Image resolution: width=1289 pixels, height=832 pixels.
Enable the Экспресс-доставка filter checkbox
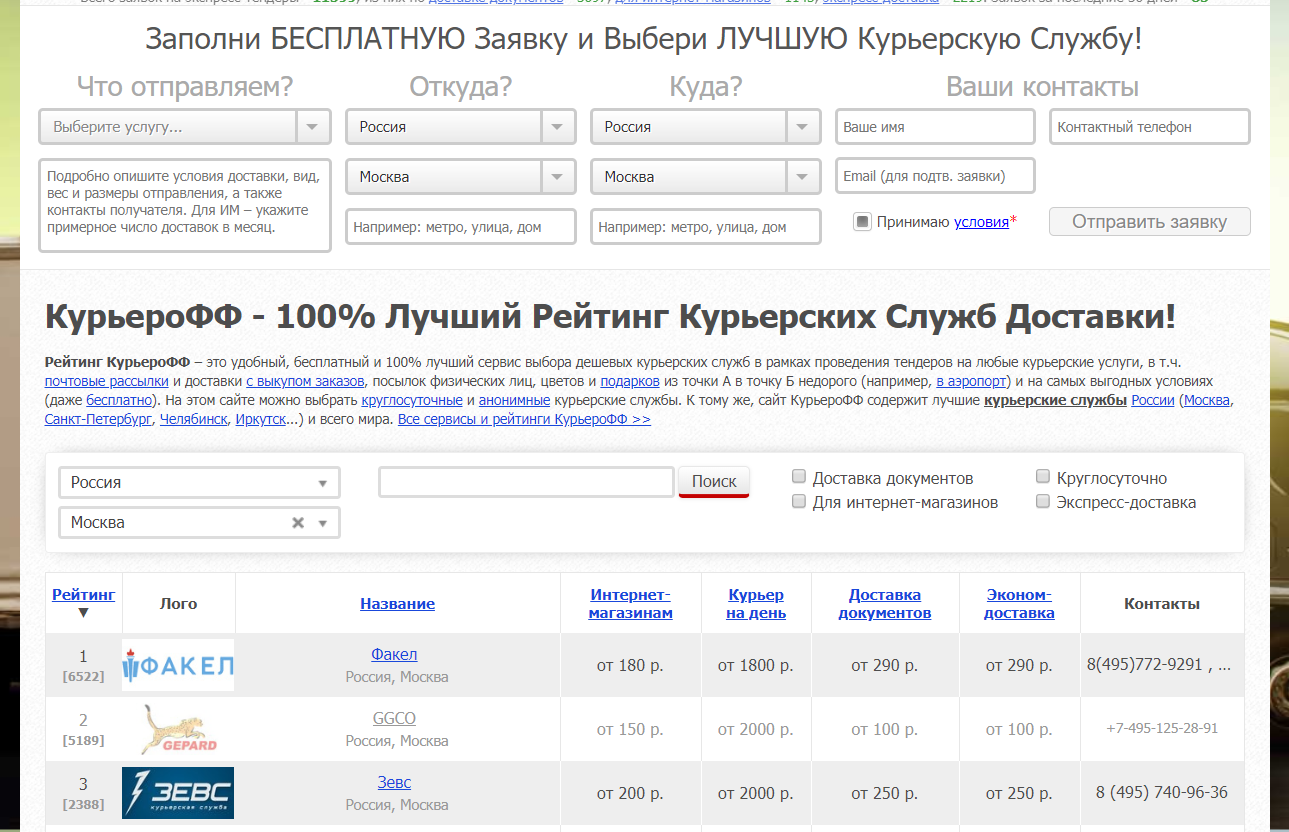[1043, 501]
